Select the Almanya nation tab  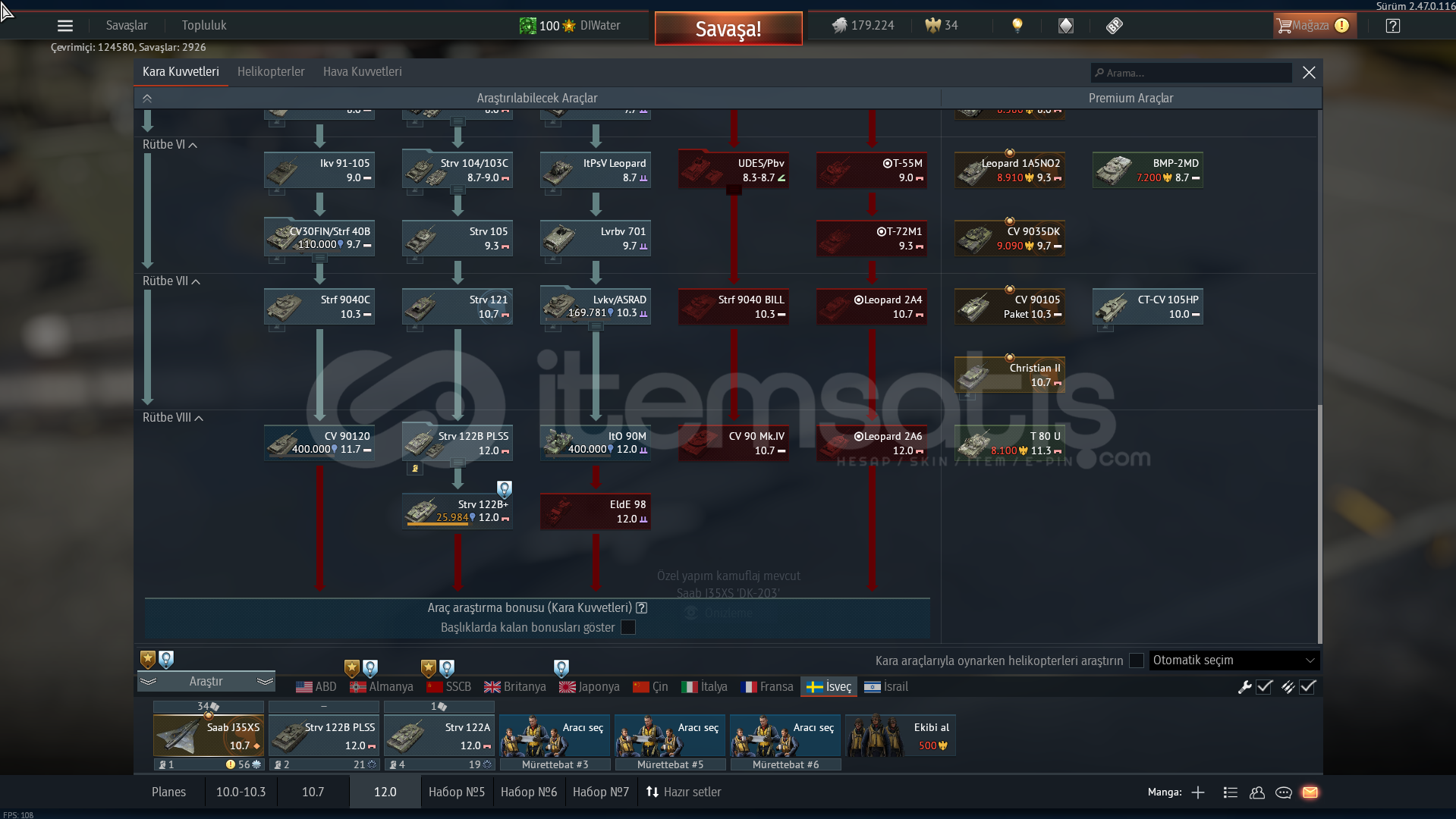click(x=382, y=687)
